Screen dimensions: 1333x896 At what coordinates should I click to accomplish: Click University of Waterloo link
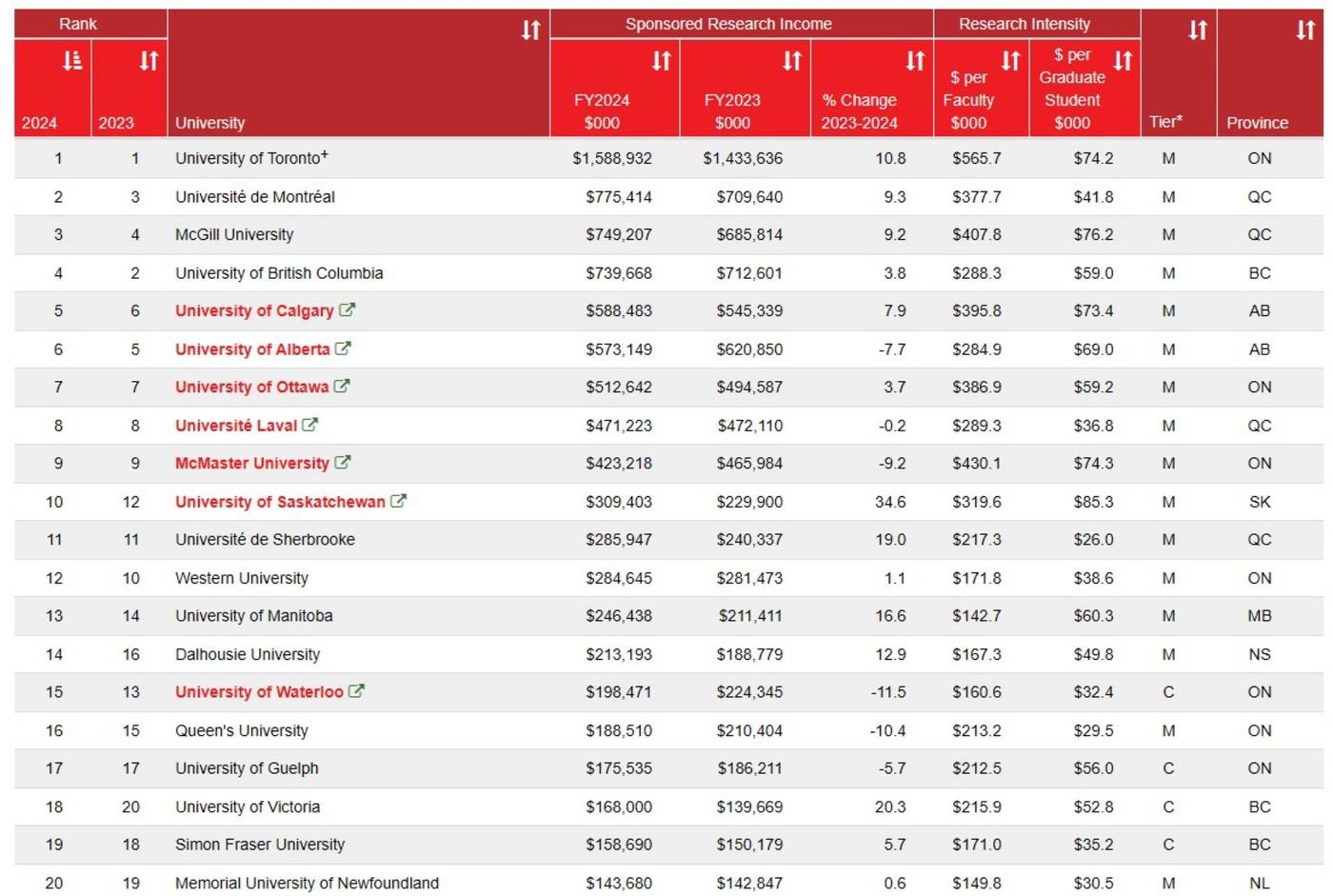coord(258,692)
